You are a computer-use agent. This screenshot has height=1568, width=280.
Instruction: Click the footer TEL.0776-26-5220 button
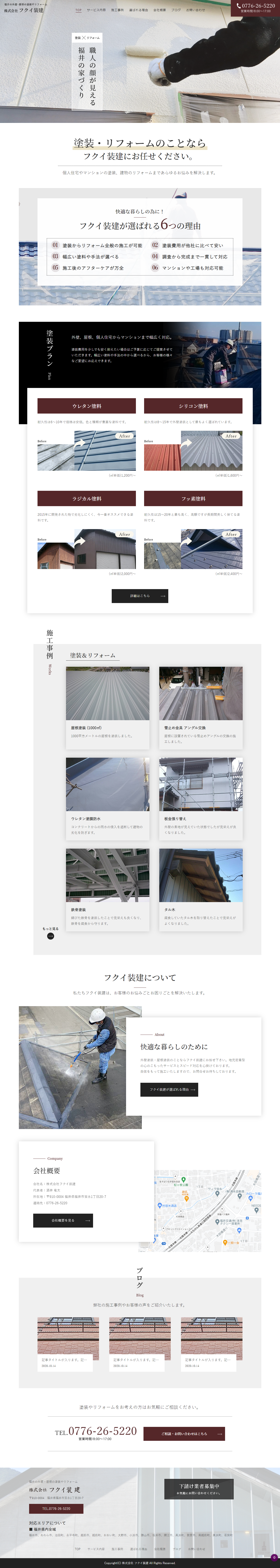[x=56, y=1508]
